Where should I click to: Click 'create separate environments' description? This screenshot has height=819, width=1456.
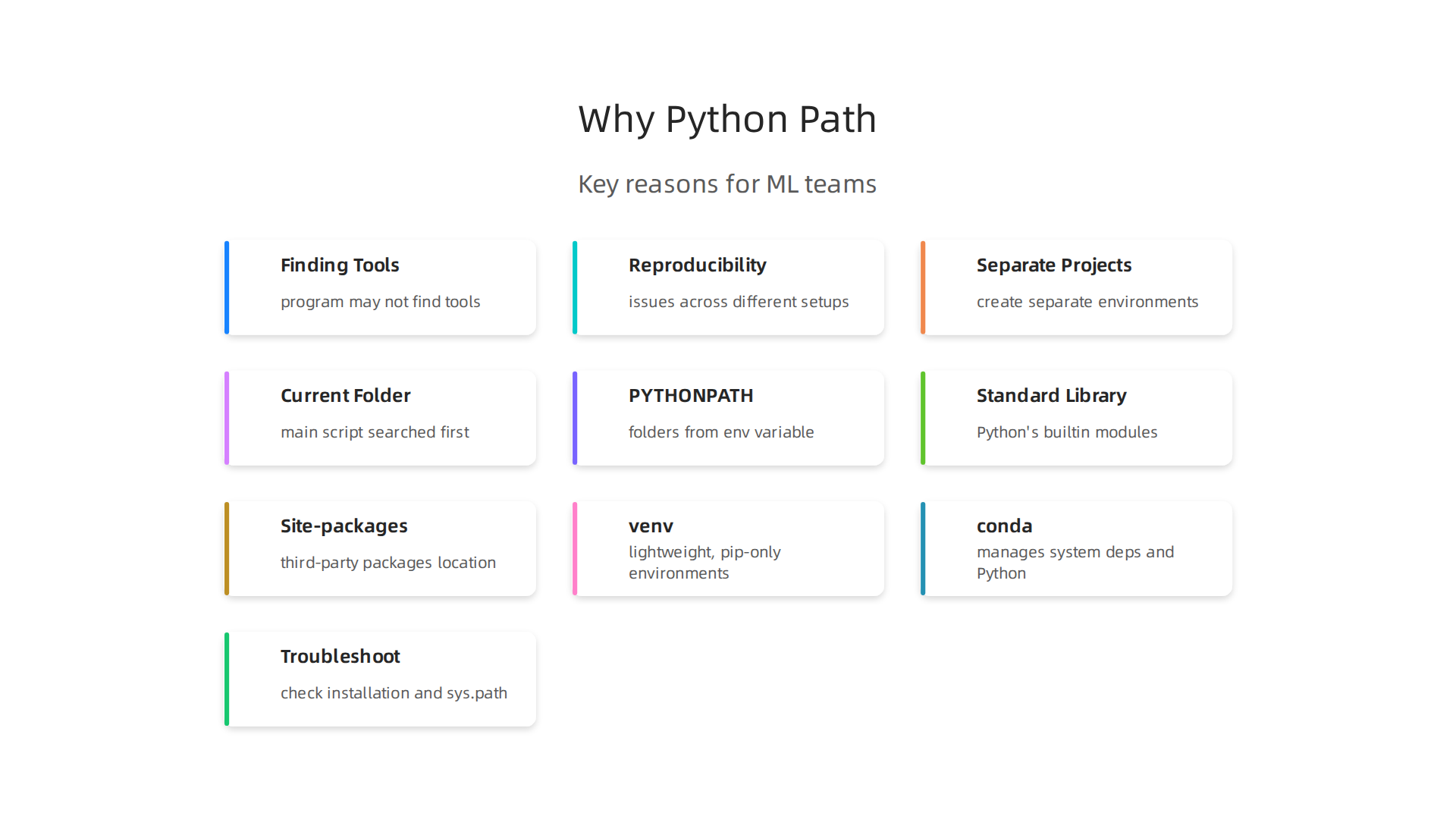[x=1087, y=302]
